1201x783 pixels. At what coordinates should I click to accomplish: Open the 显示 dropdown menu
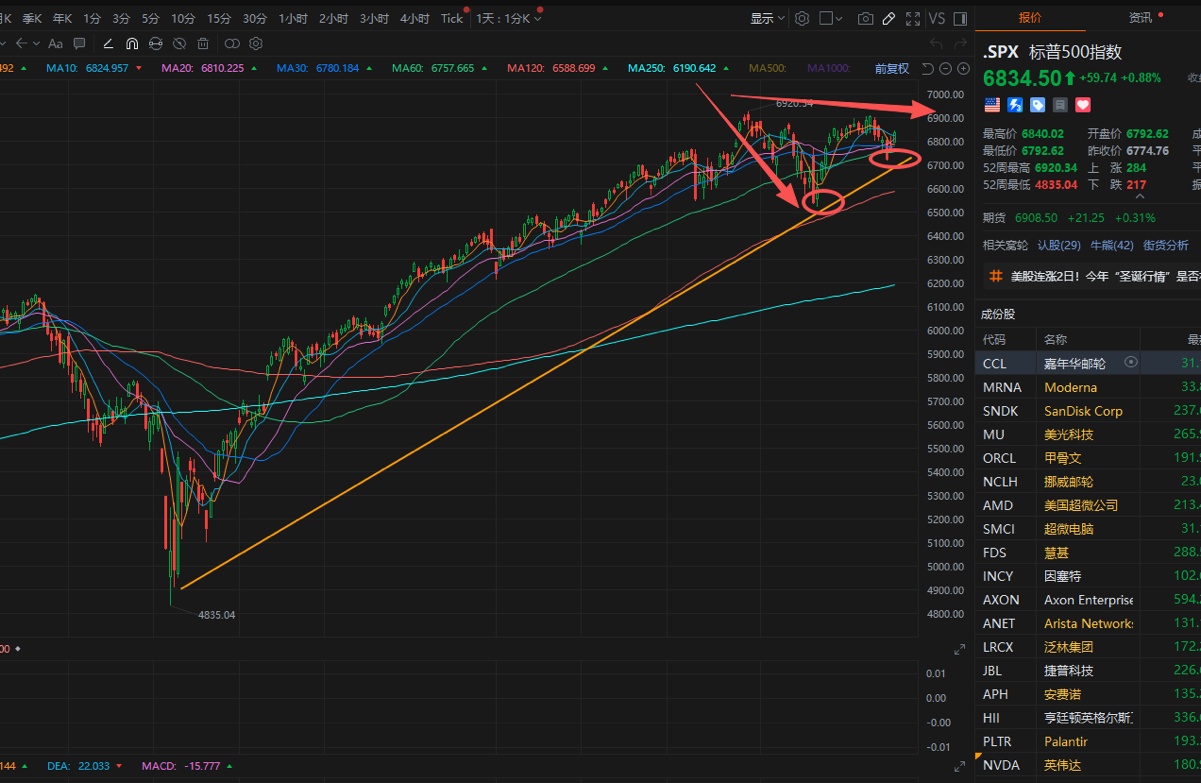click(767, 19)
